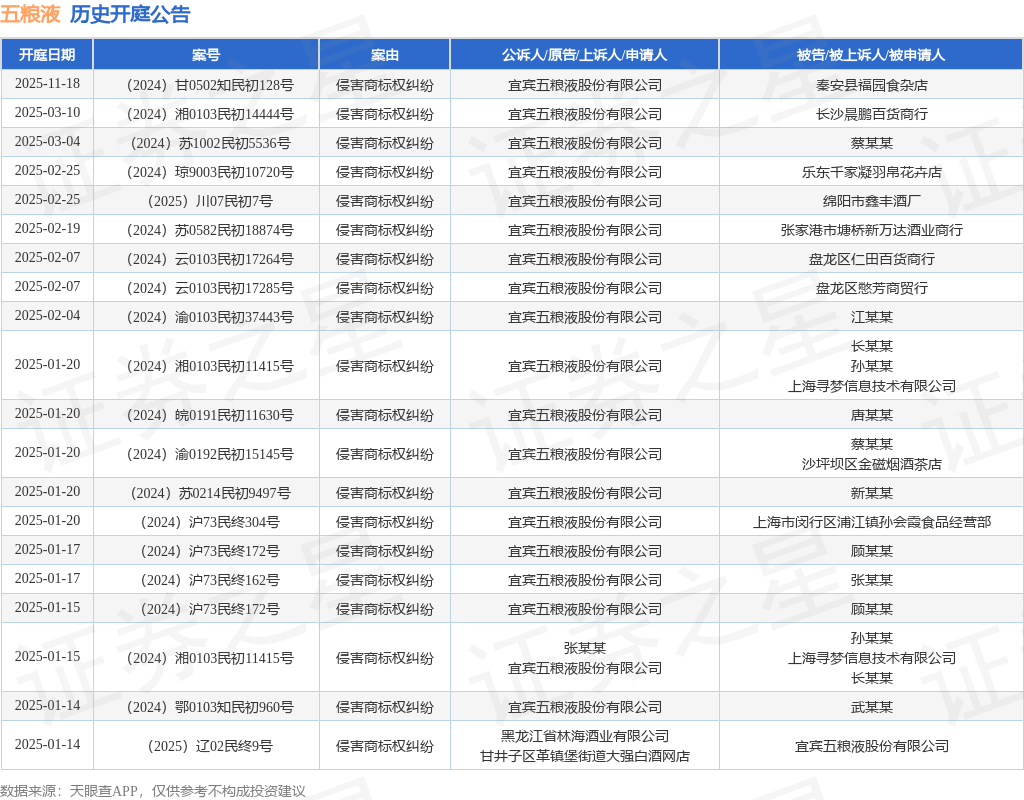Screen dimensions: 1024x800
Task: Click 侵害商标权纠纷 in 甘0502知民初128号 row
Action: click(385, 86)
